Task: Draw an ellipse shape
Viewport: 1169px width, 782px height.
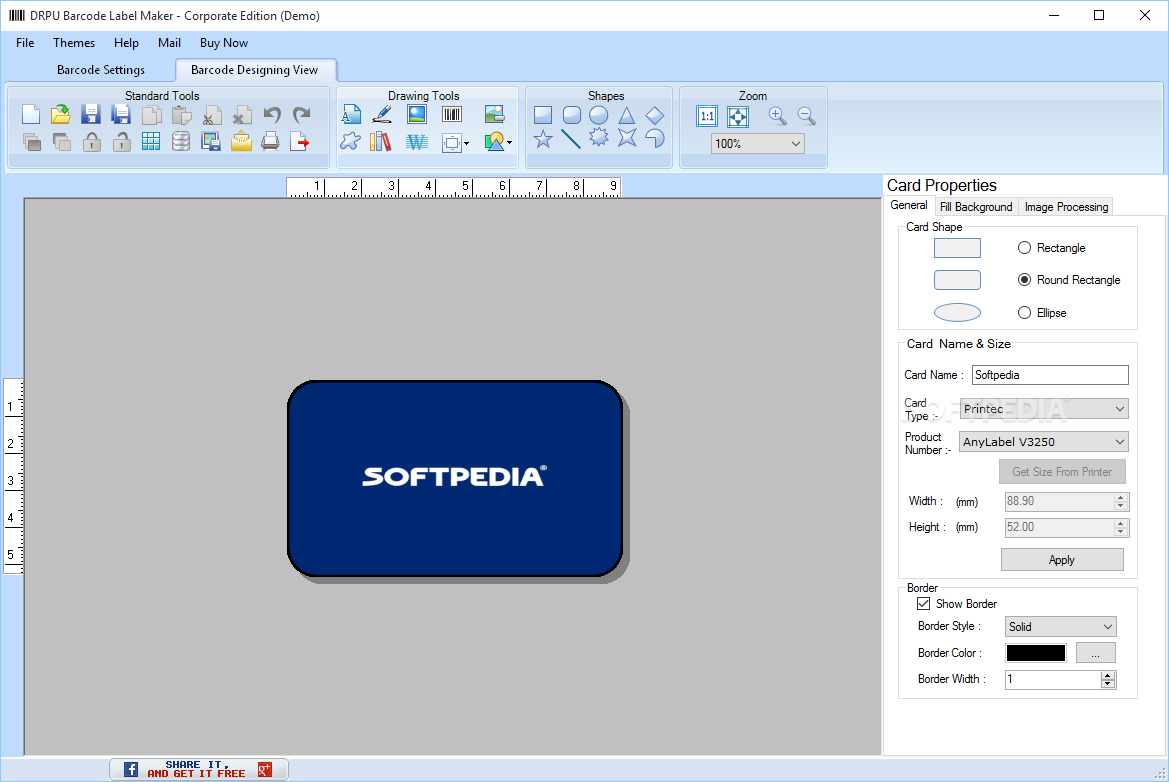Action: [x=599, y=116]
